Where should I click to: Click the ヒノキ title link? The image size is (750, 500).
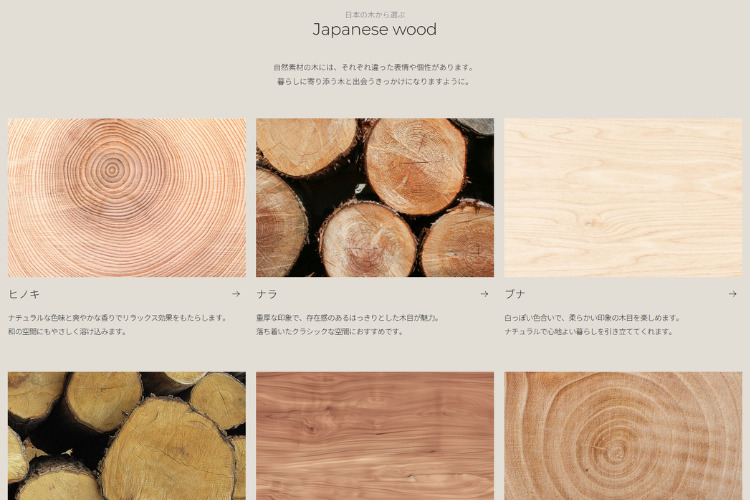click(x=24, y=294)
